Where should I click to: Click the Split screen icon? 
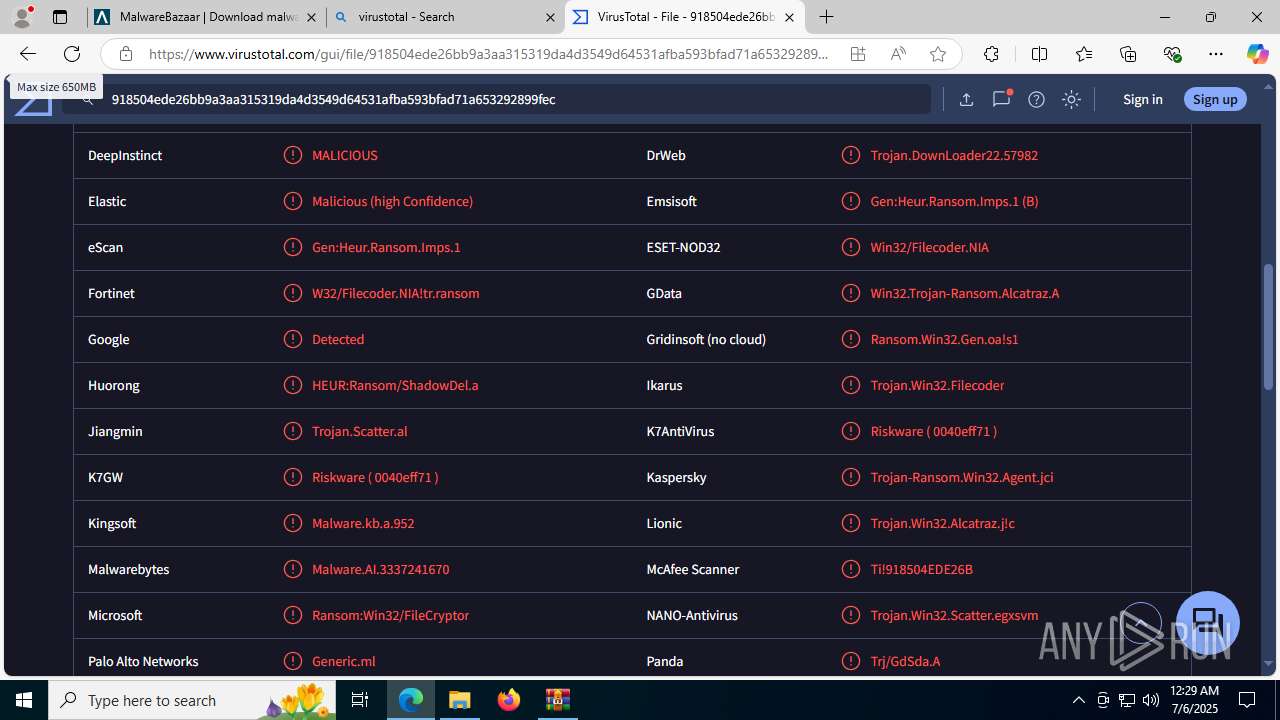click(1039, 54)
